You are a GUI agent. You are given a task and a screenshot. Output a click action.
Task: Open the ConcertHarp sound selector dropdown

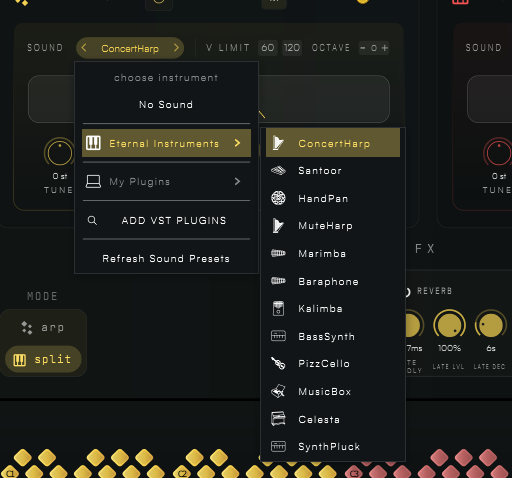coord(130,48)
